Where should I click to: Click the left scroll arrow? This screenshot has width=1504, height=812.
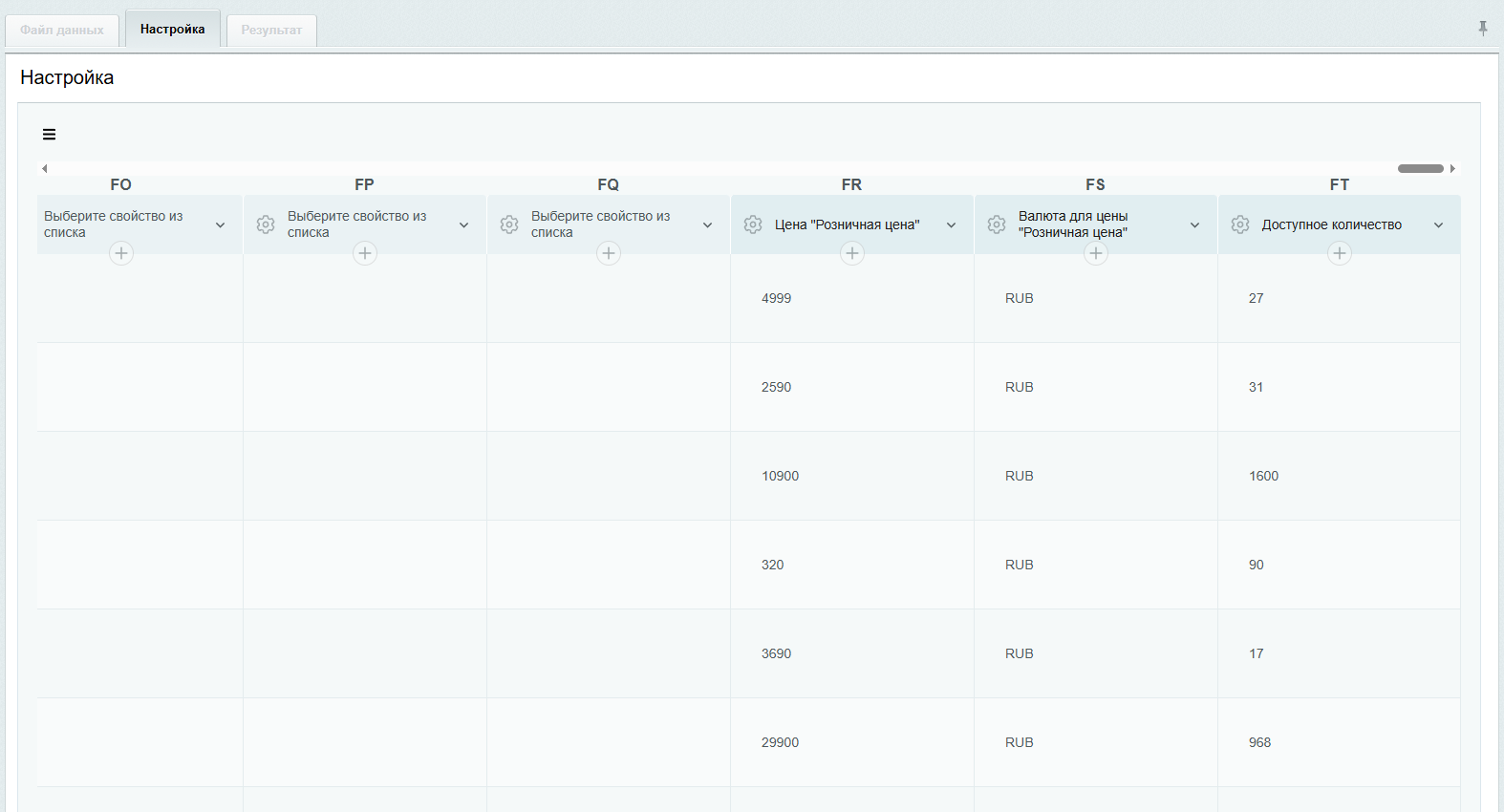44,168
